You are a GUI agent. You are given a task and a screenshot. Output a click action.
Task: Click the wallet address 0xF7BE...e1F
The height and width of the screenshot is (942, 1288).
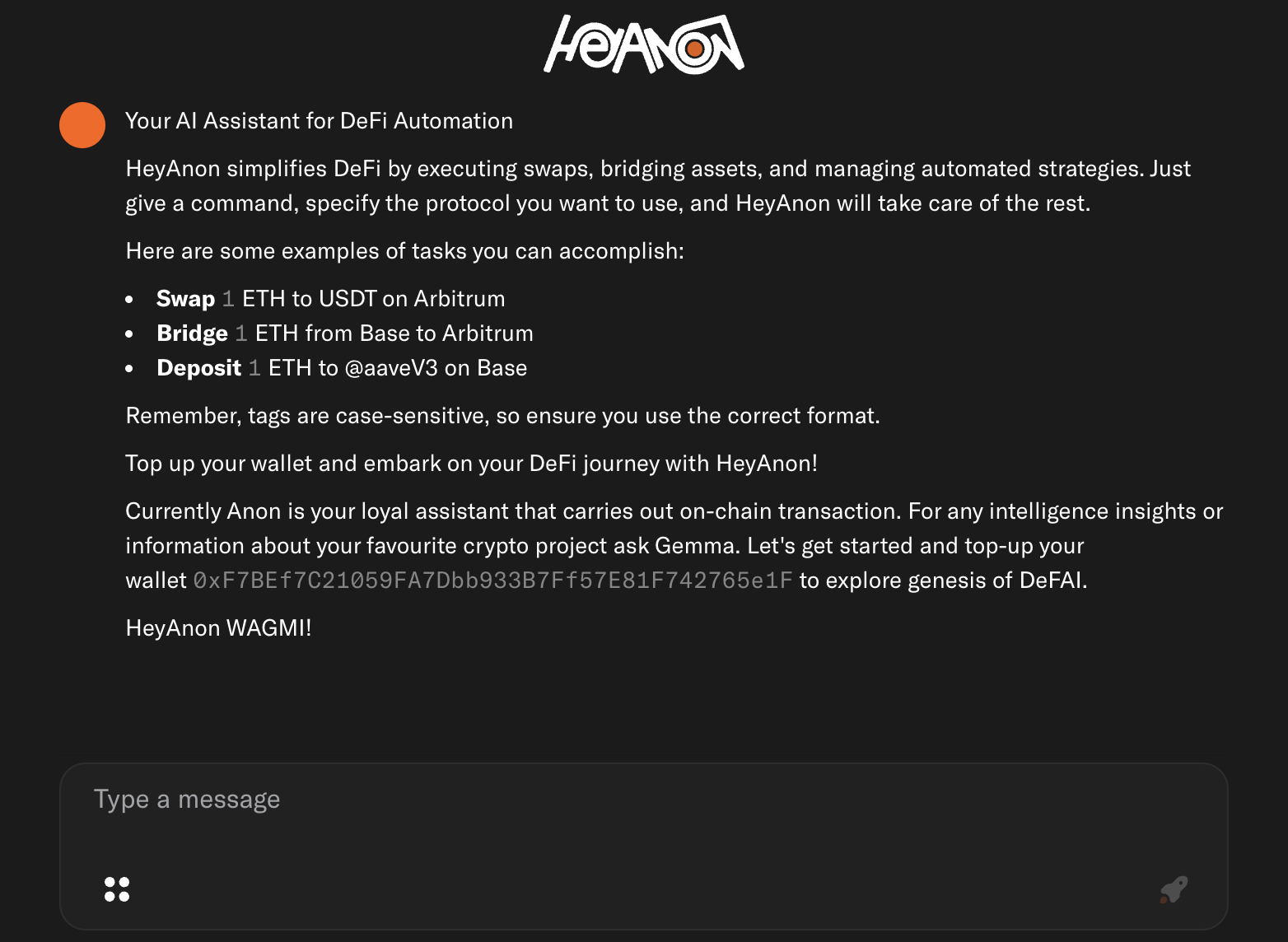(x=492, y=581)
